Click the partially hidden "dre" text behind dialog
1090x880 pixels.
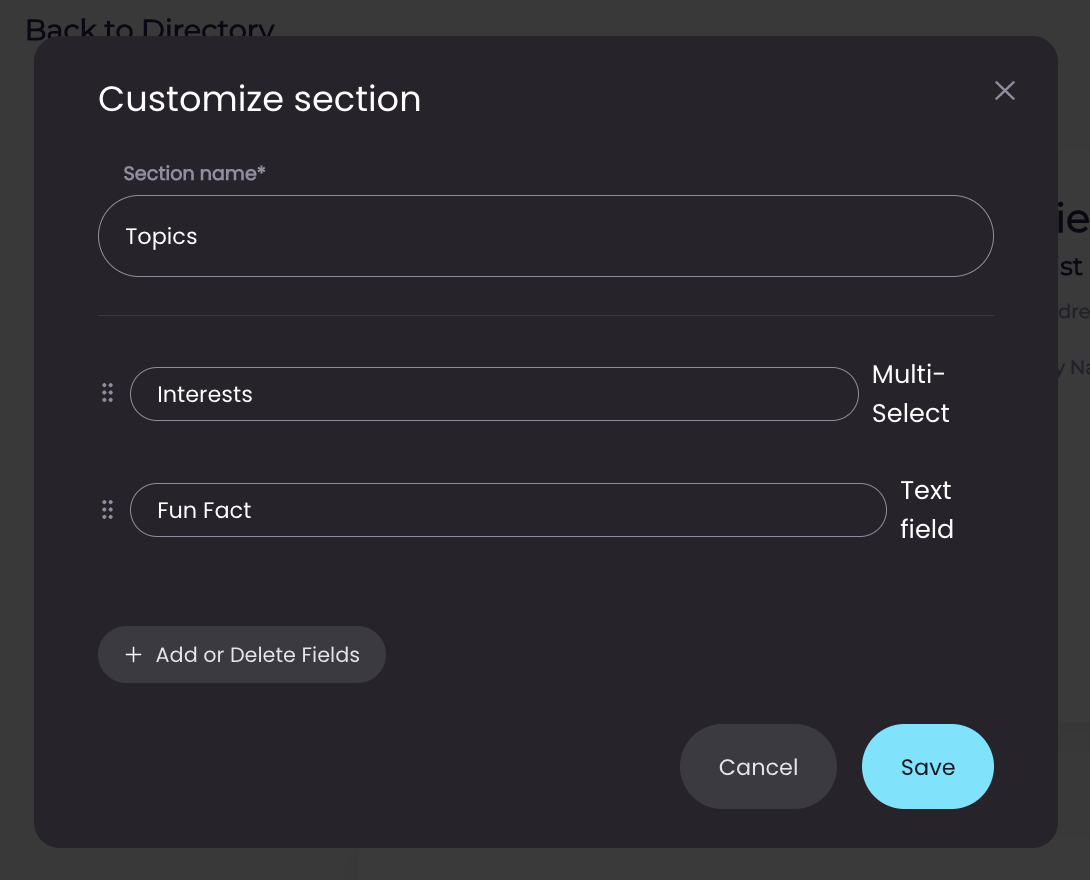click(x=1074, y=311)
